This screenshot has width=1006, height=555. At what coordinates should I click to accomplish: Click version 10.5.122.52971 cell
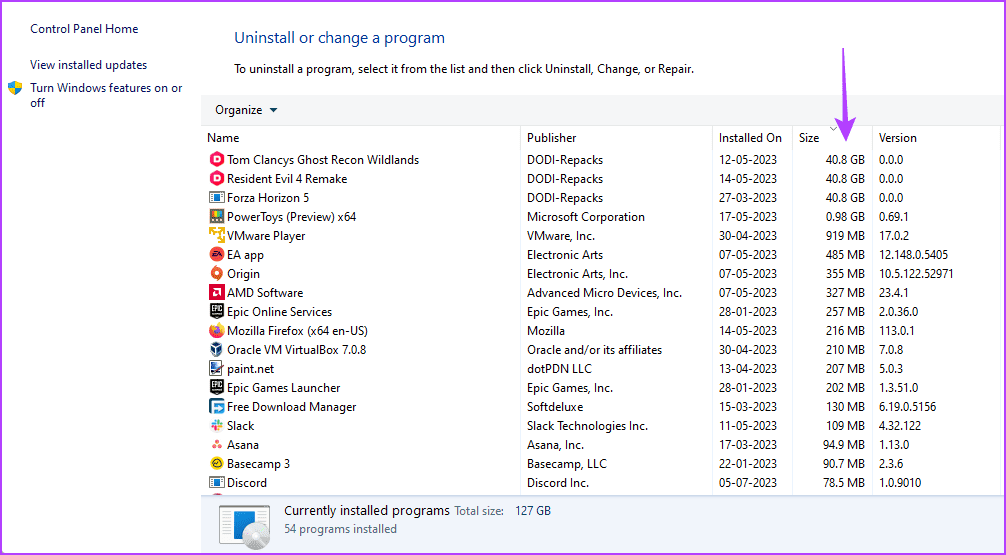[x=916, y=274]
